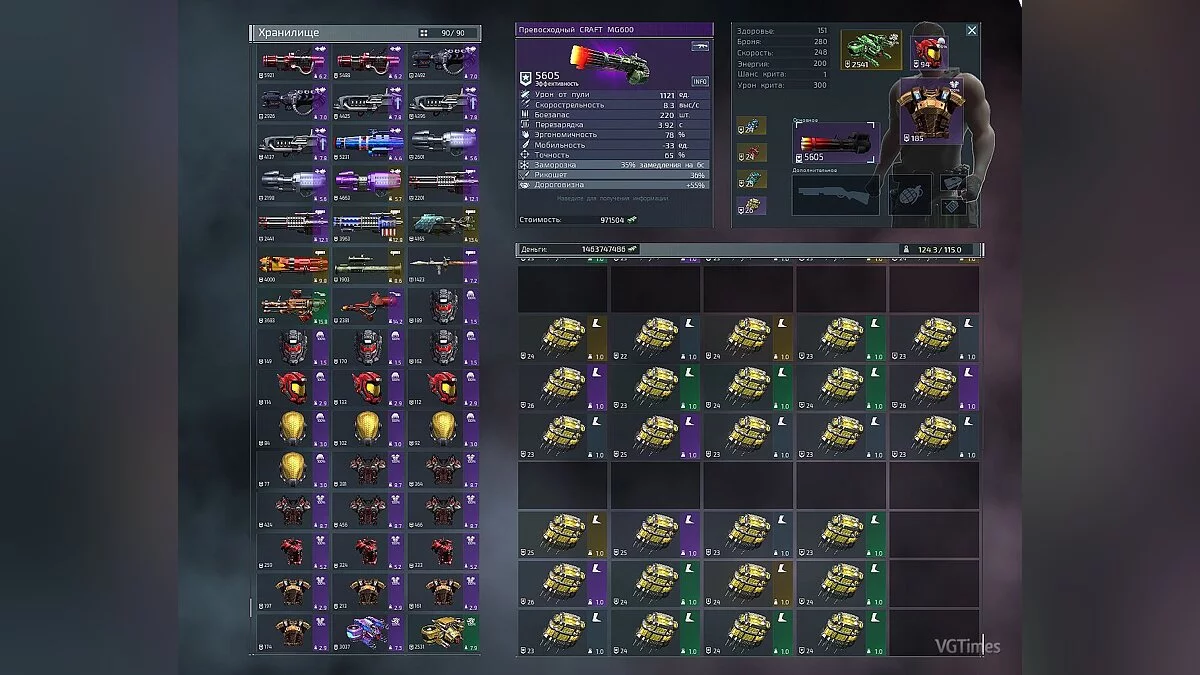Close the character equipment panel
The width and height of the screenshot is (1200, 675).
point(972,31)
